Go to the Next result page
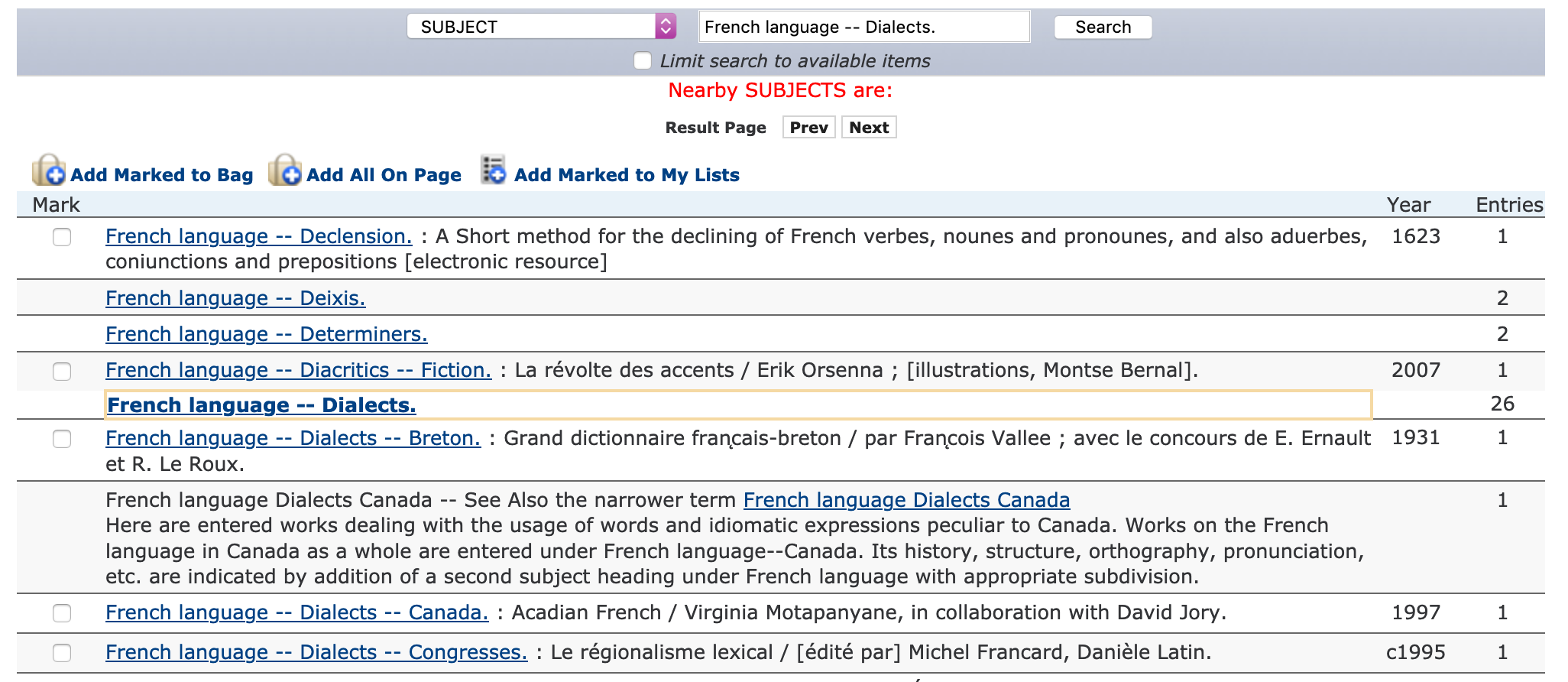This screenshot has width=1568, height=682. point(869,127)
